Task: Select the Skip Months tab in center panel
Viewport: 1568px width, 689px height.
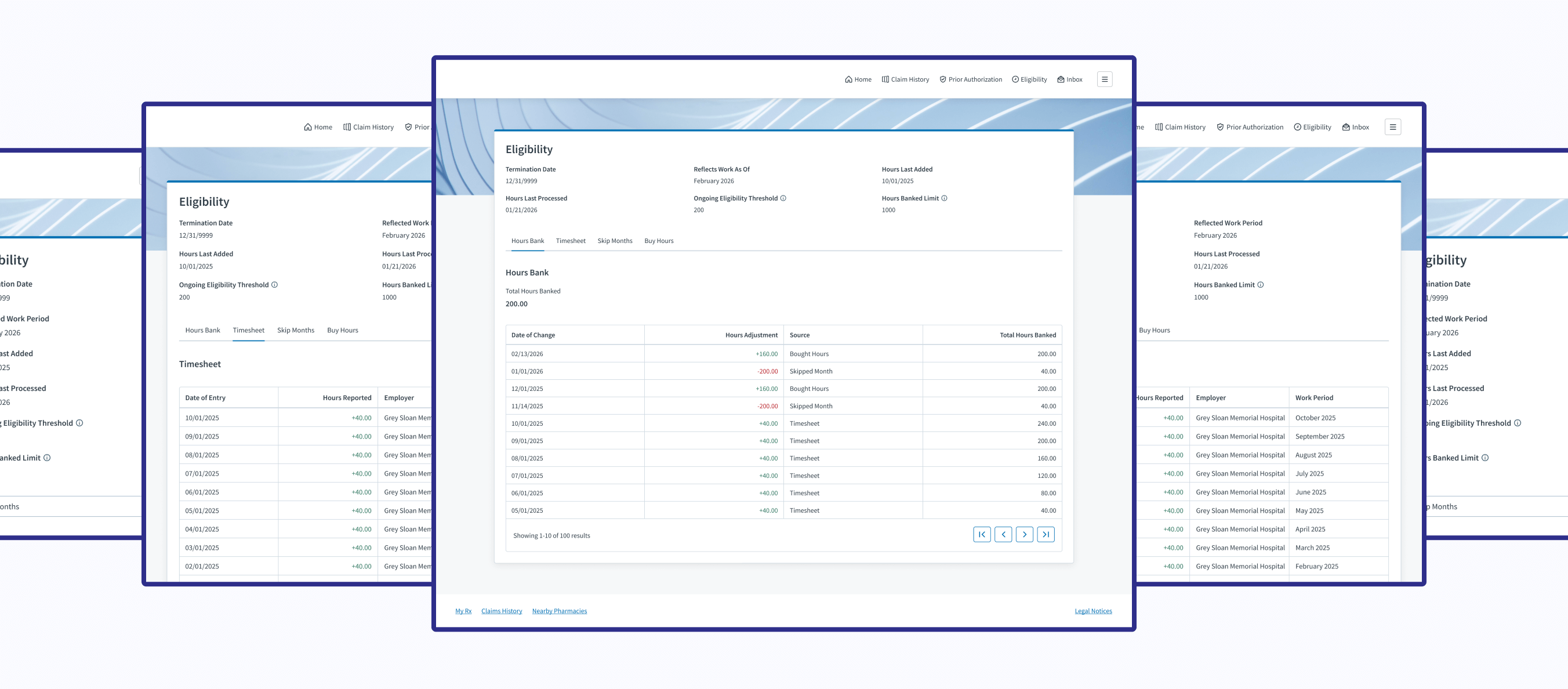Action: tap(615, 241)
